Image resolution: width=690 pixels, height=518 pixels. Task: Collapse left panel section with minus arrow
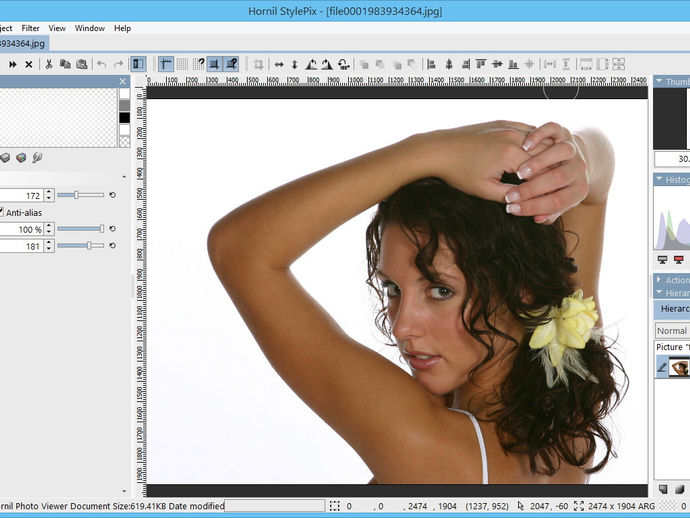(124, 177)
